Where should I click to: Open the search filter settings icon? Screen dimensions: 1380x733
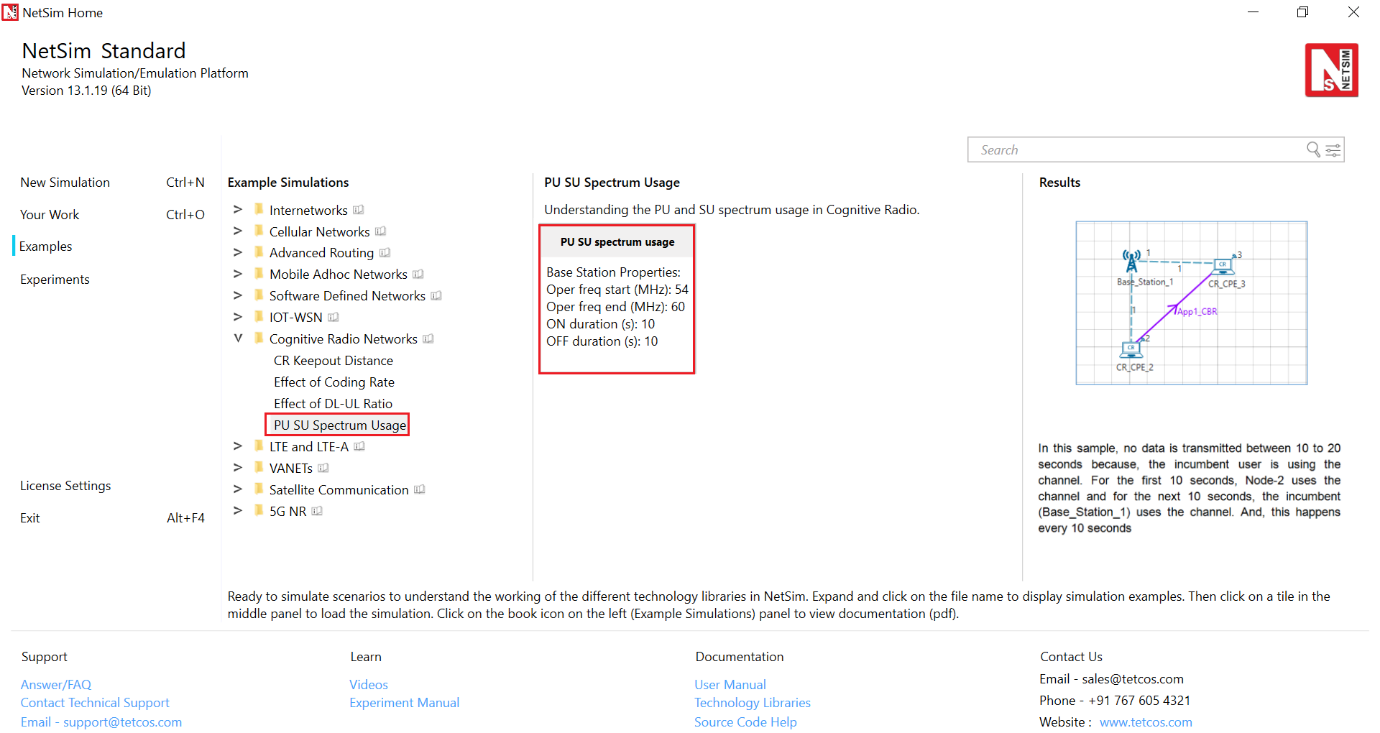pyautogui.click(x=1333, y=150)
